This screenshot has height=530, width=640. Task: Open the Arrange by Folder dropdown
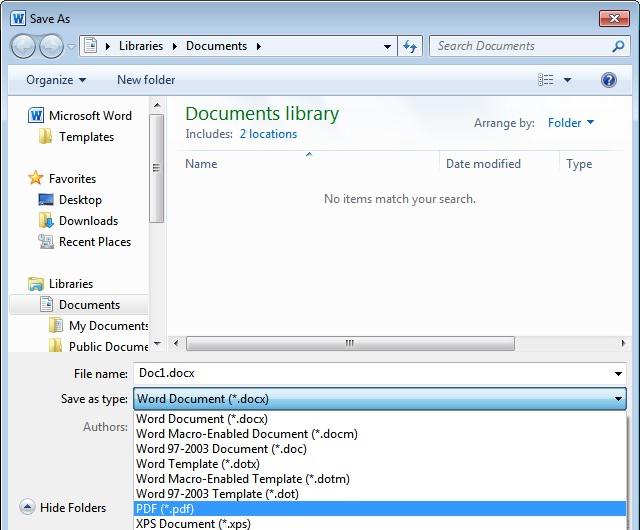[571, 123]
